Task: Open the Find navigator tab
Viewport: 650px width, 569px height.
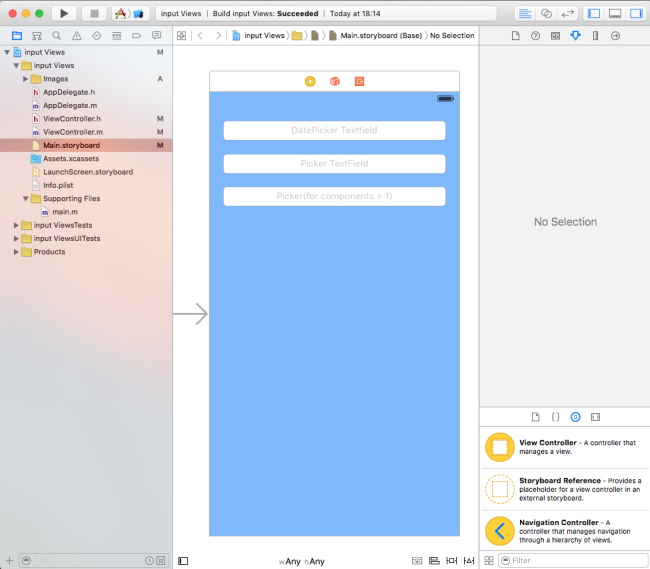Action: click(57, 36)
